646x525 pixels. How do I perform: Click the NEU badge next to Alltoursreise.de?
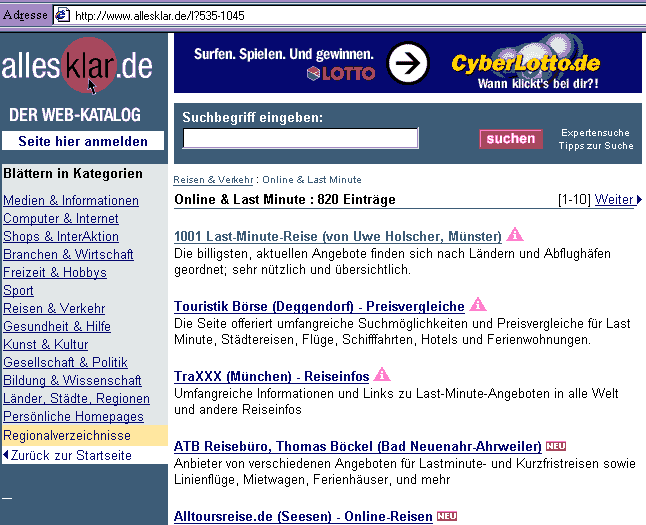coord(447,516)
